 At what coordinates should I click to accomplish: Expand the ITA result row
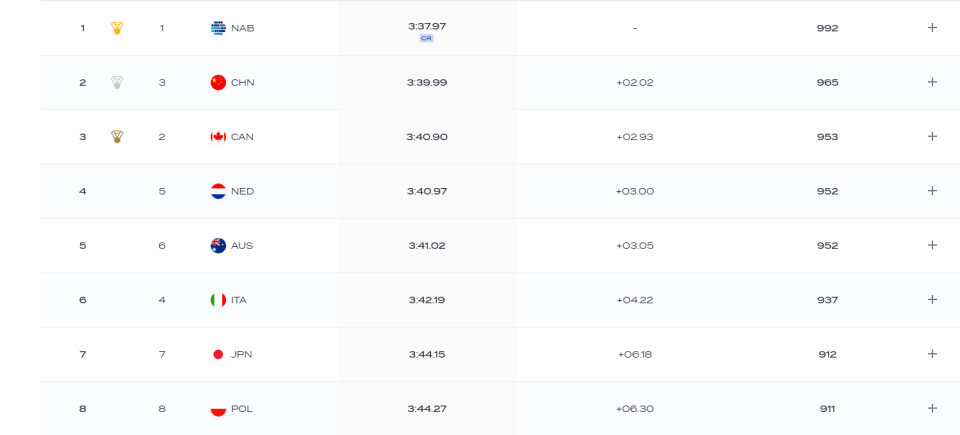(x=932, y=300)
